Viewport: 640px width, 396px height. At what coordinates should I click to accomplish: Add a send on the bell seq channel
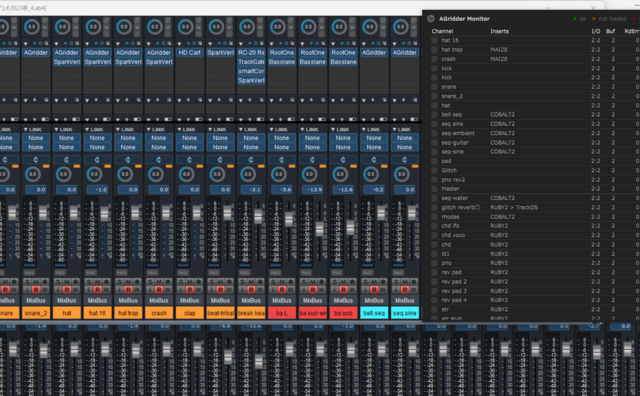(373, 99)
